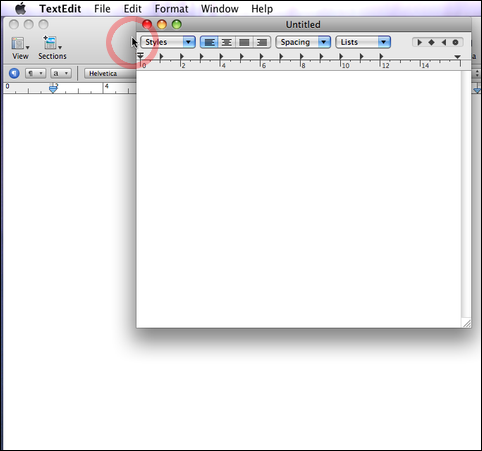Click the left tab stop arrow icon
Viewport: 482px width, 451px height.
419,42
